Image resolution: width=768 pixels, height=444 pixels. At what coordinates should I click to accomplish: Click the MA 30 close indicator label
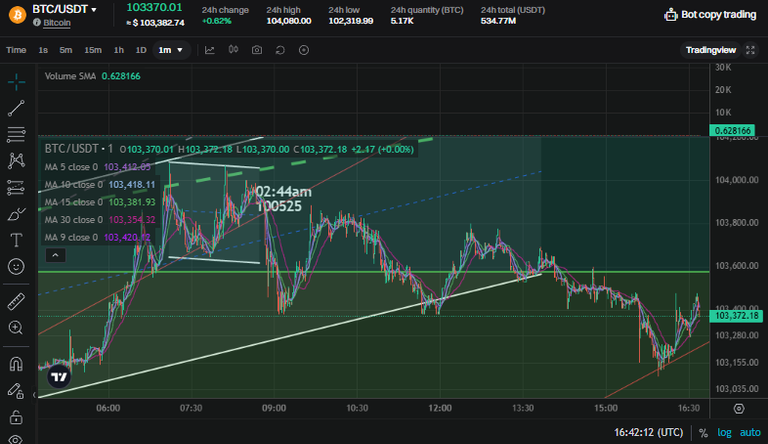coord(74,220)
